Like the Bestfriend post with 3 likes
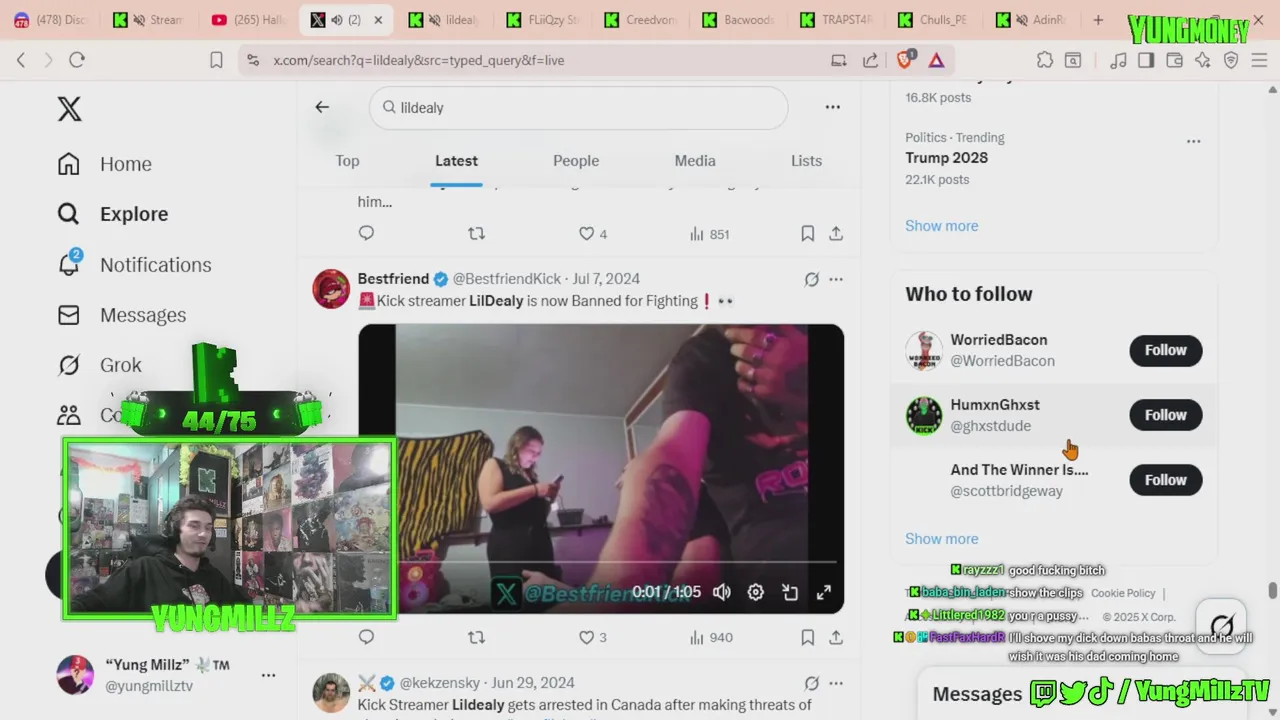Viewport: 1280px width, 720px height. [593, 637]
